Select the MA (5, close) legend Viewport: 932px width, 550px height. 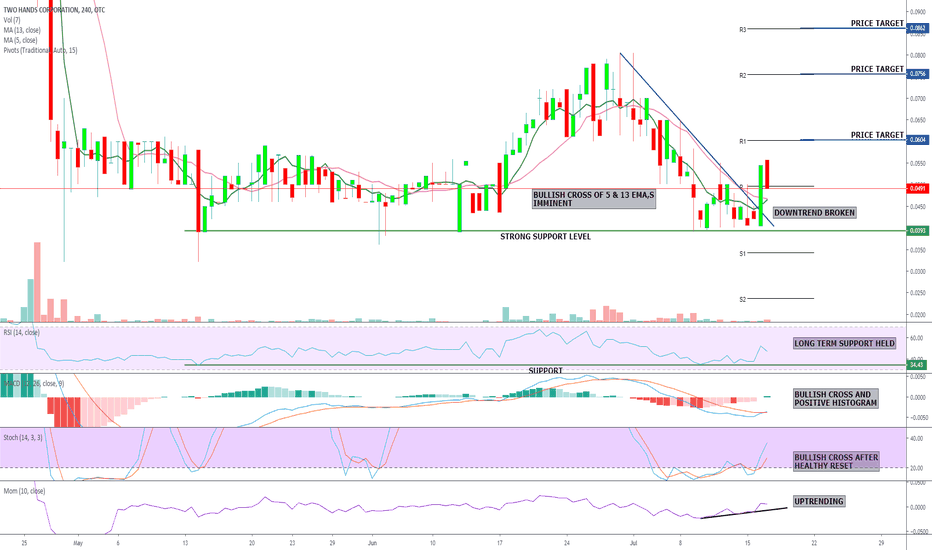20,40
